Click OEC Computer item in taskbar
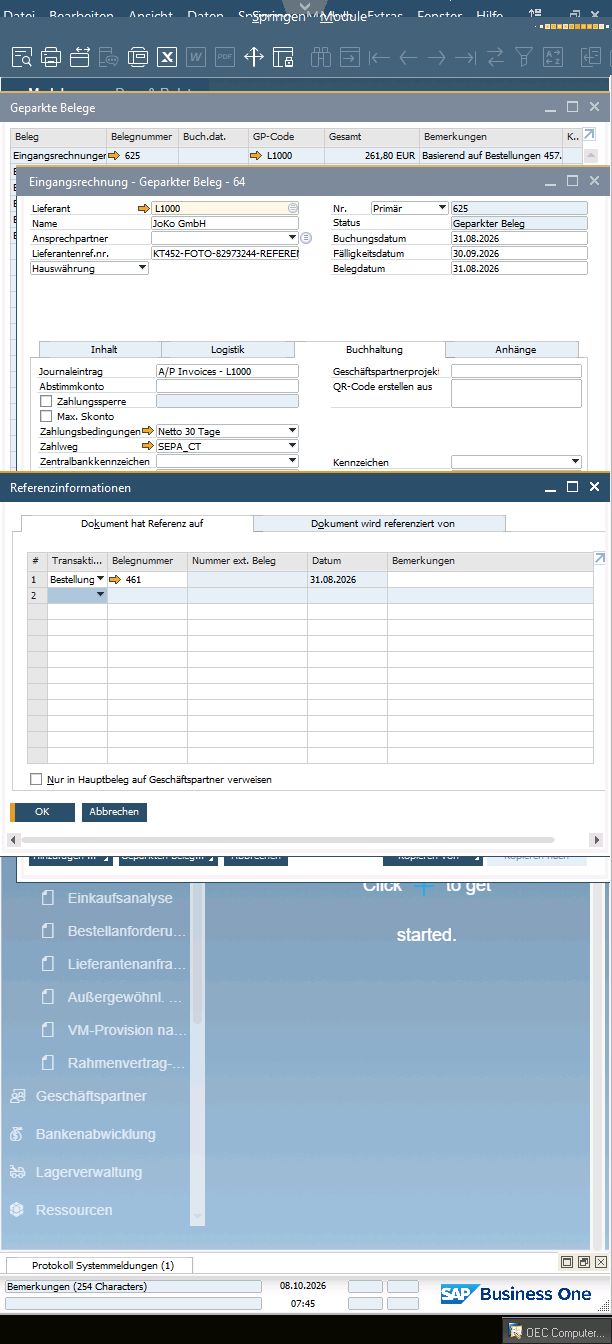This screenshot has height=1344, width=612. pyautogui.click(x=556, y=1332)
